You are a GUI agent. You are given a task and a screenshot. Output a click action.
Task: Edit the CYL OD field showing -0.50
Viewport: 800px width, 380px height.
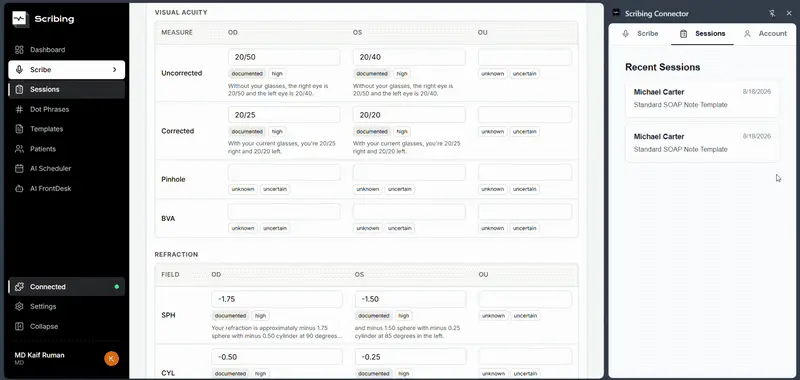[277, 357]
